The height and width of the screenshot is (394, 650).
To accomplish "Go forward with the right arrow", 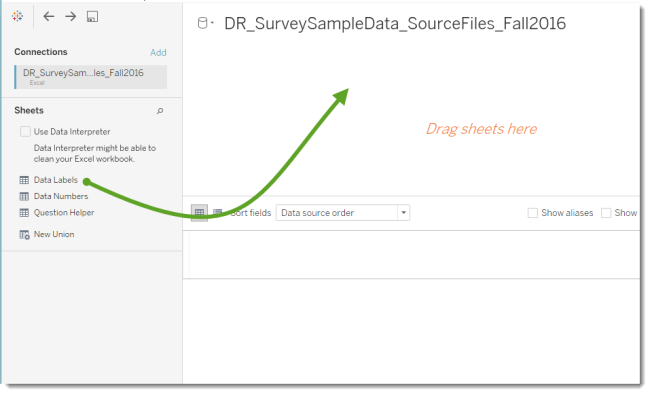I will [x=71, y=17].
